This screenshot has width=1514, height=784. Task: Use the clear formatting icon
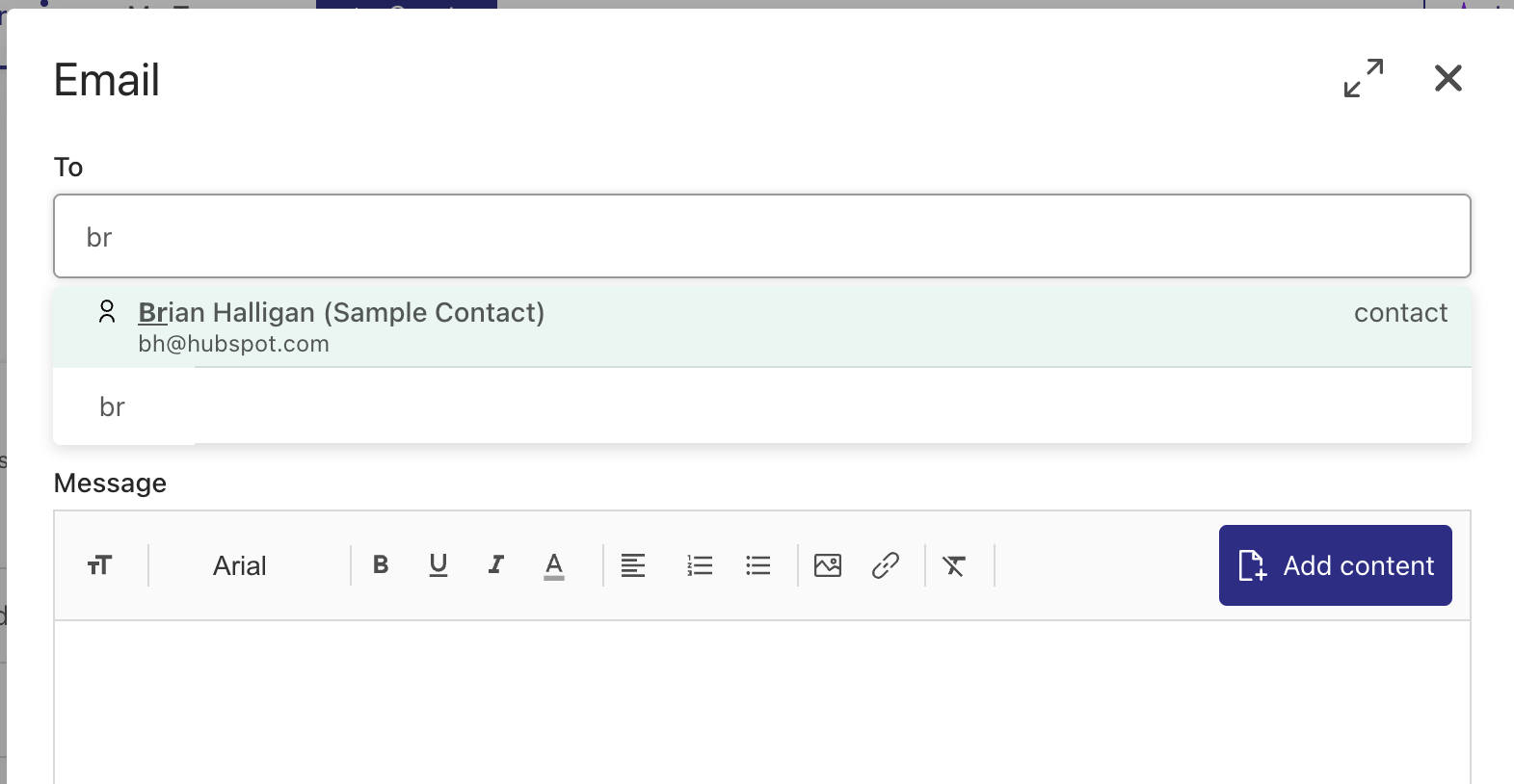coord(954,565)
